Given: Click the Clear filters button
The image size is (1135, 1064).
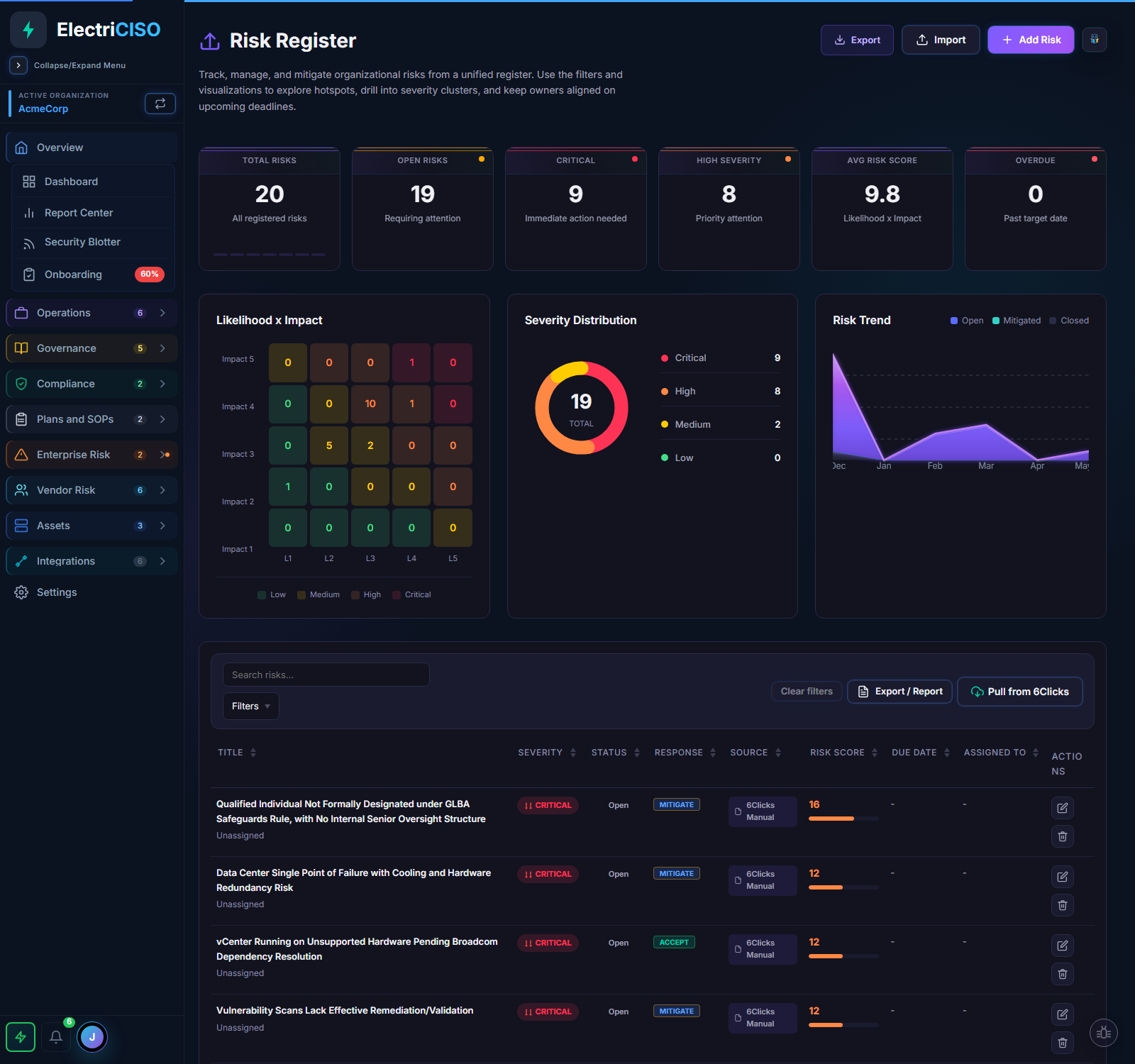Looking at the screenshot, I should pyautogui.click(x=807, y=692).
